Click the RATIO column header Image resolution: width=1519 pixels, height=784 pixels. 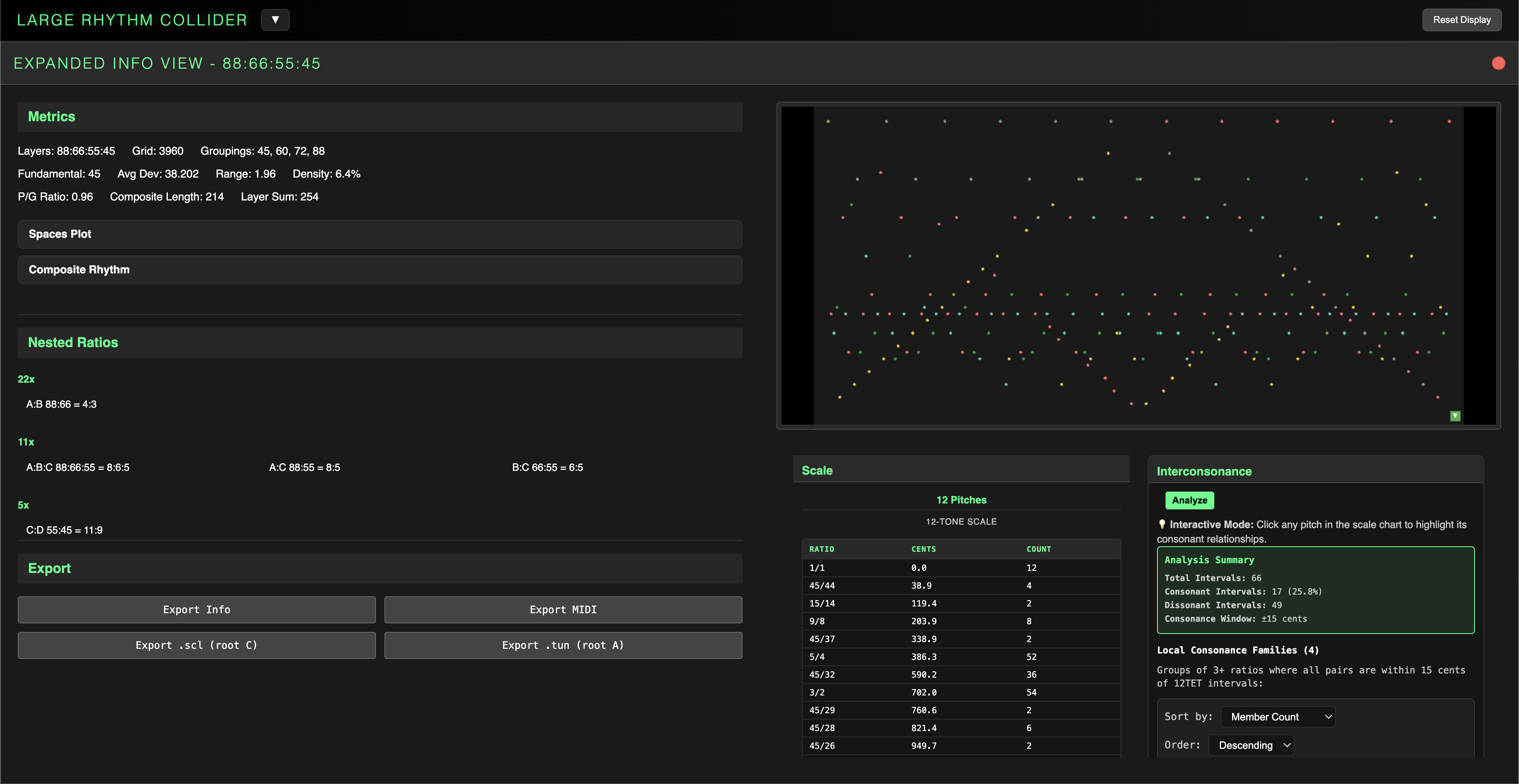pyautogui.click(x=821, y=549)
